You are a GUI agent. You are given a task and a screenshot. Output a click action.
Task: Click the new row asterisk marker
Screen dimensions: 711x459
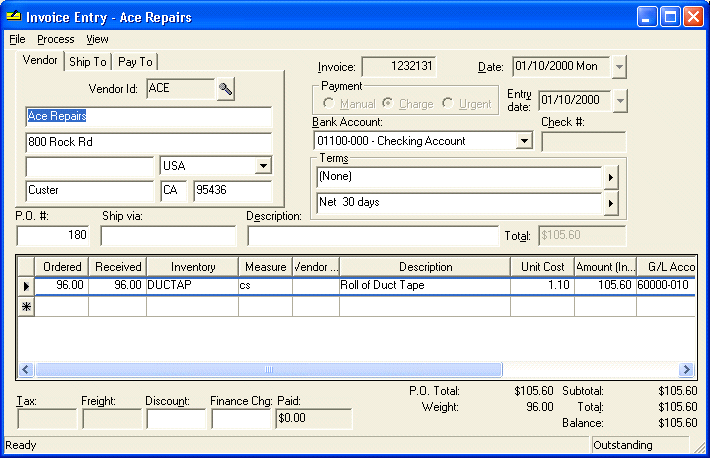click(26, 307)
